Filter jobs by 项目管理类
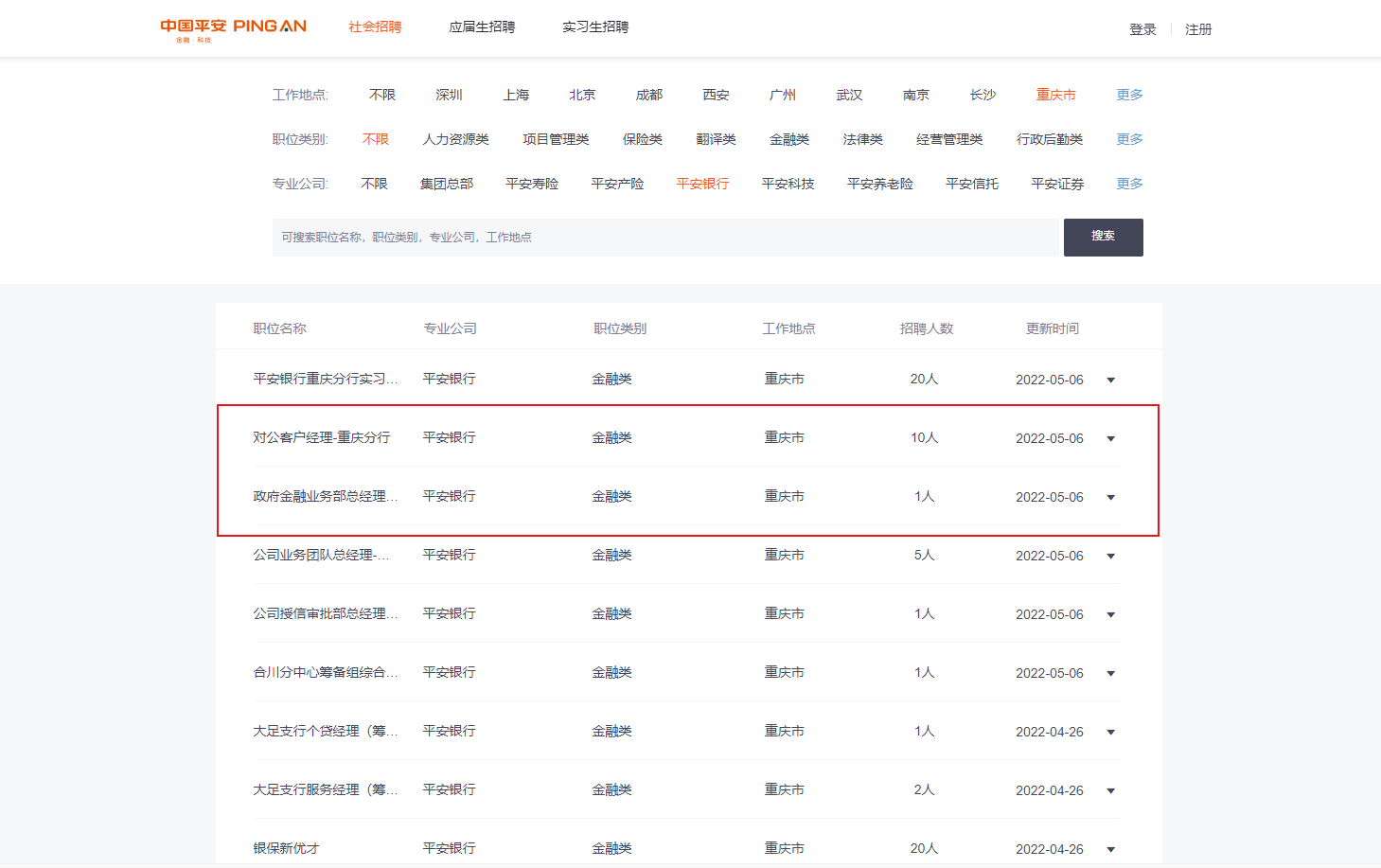 [x=556, y=139]
